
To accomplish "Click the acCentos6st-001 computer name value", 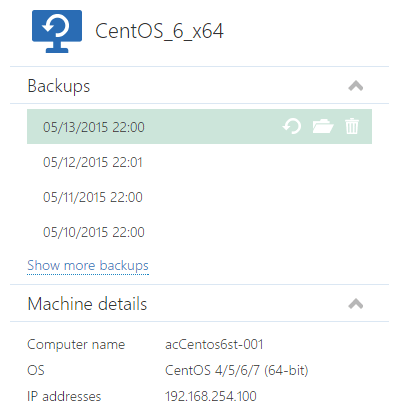I will click(x=214, y=344).
